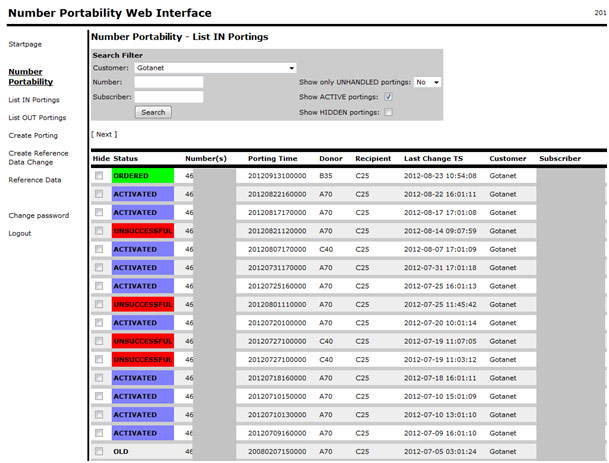Open the Startpage link in sidebar
Image resolution: width=609 pixels, height=463 pixels.
[25, 44]
